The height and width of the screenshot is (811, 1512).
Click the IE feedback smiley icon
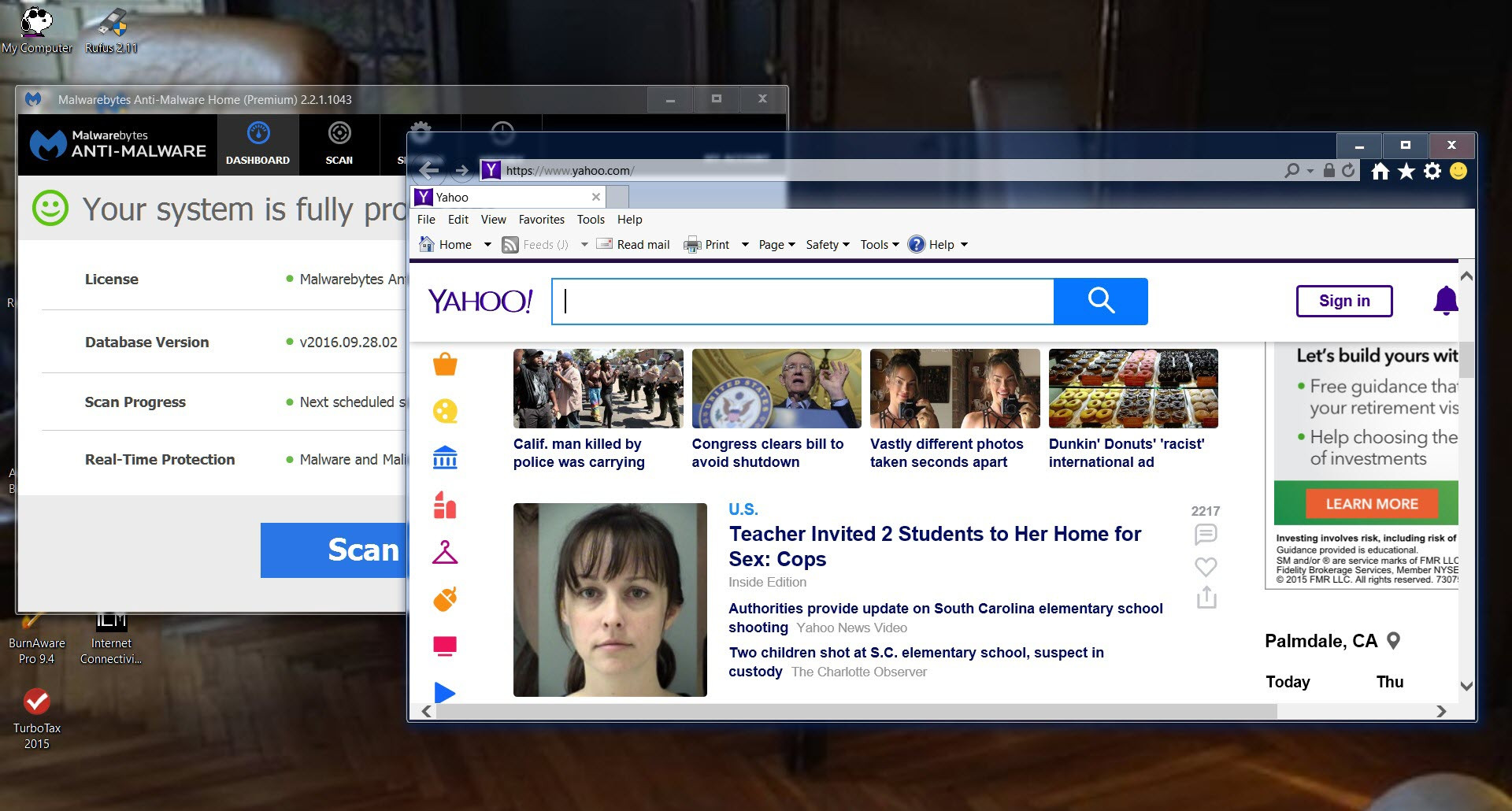(1458, 171)
